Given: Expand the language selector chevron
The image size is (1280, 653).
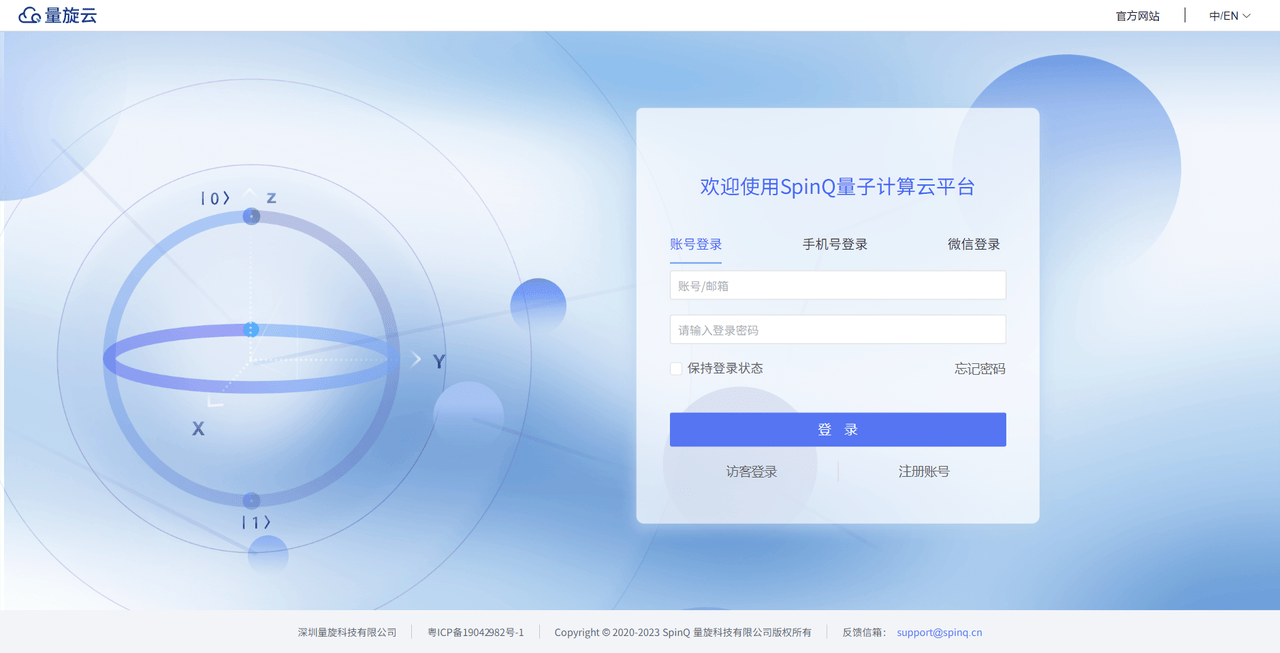Looking at the screenshot, I should click(x=1247, y=15).
